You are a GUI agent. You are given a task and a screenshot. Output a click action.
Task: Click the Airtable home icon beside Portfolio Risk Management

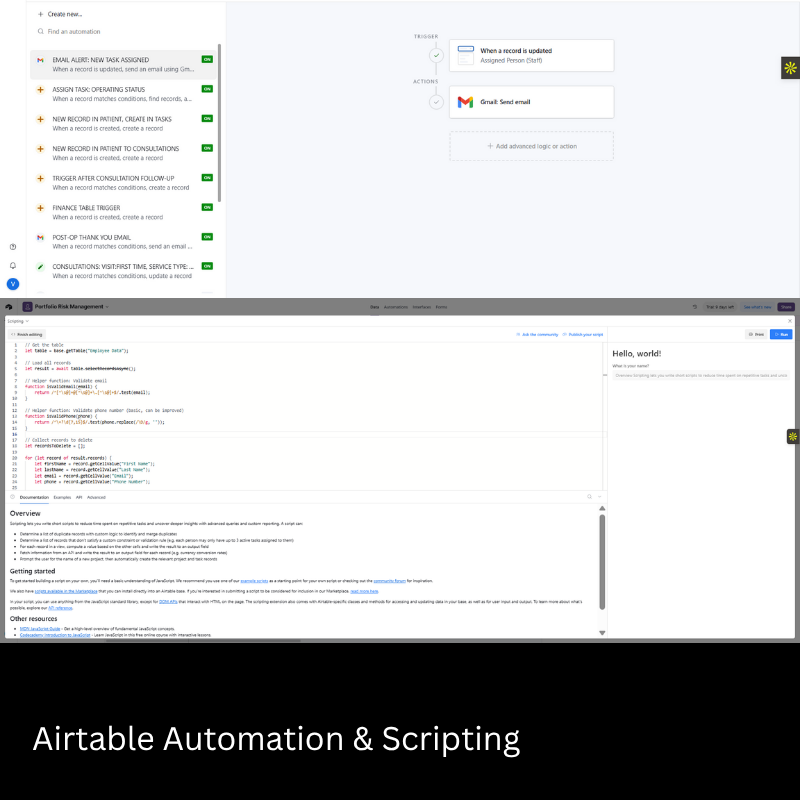pyautogui.click(x=9, y=307)
